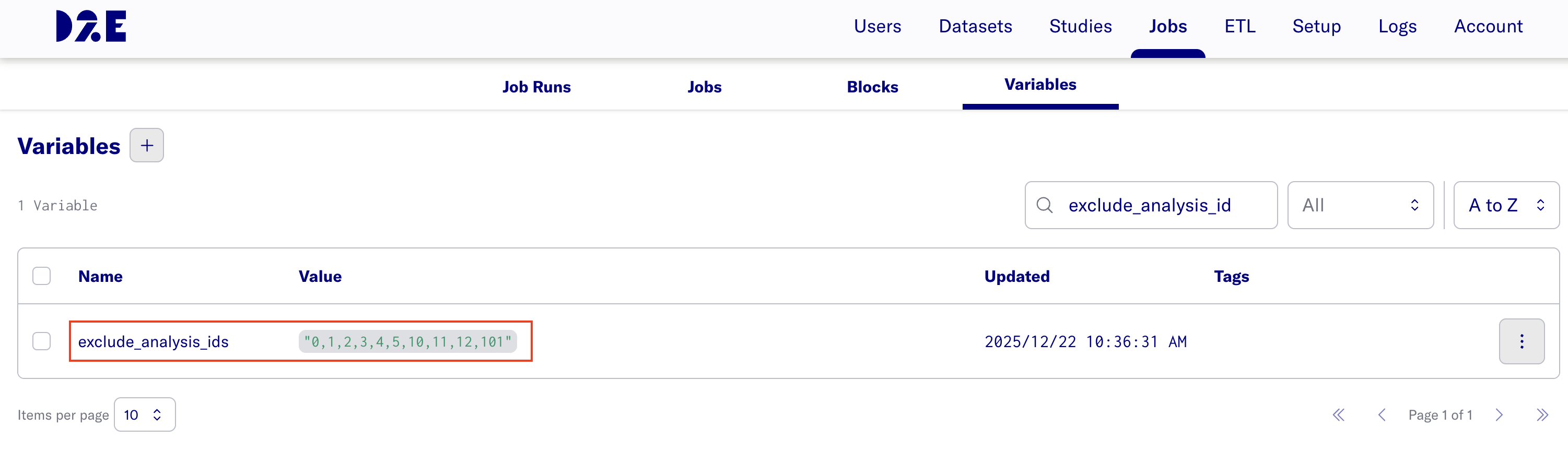The height and width of the screenshot is (451, 1568).
Task: Select the exclude_analysis_ids row checkbox
Action: [x=41, y=341]
